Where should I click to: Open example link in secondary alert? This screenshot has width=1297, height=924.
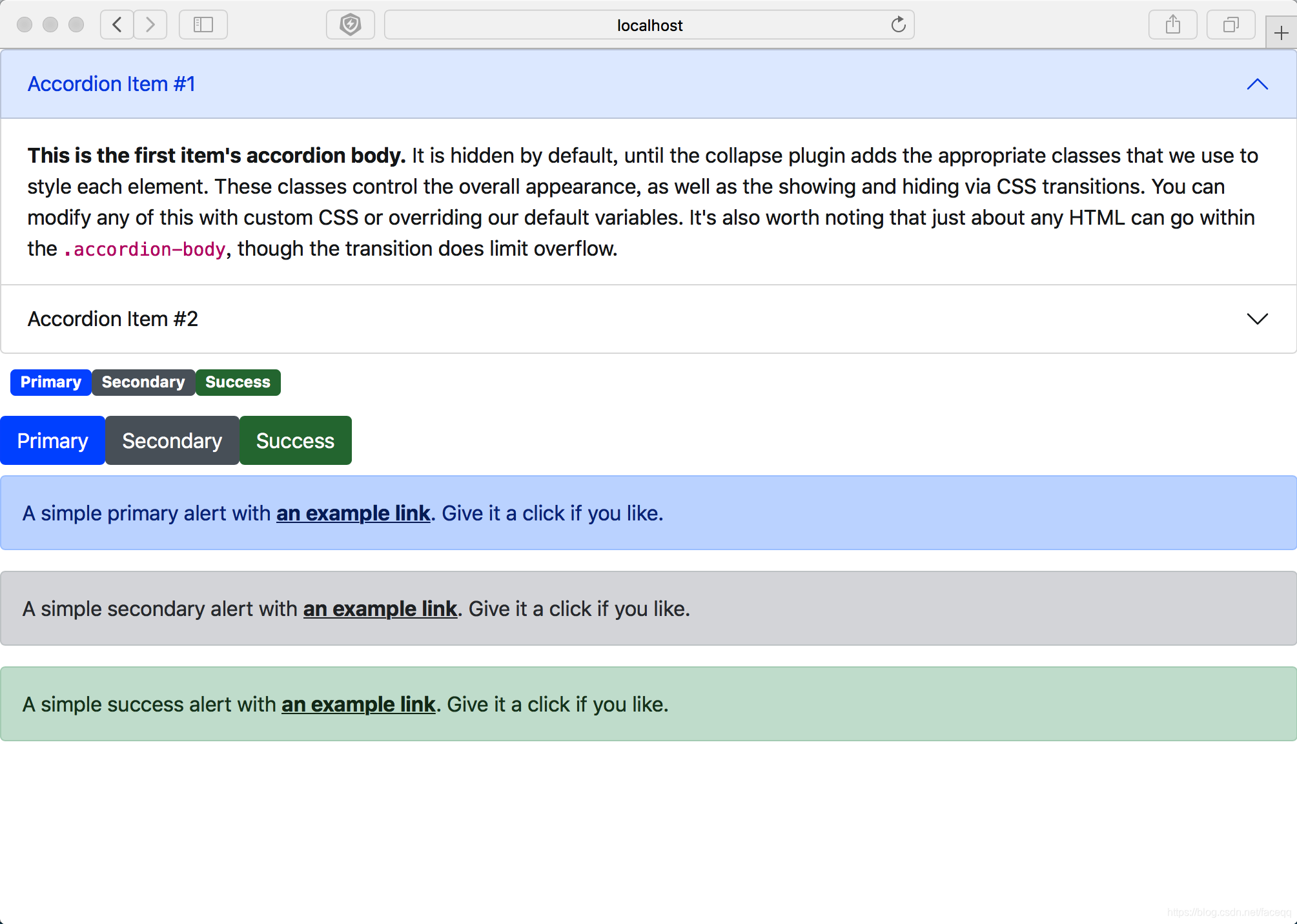380,609
